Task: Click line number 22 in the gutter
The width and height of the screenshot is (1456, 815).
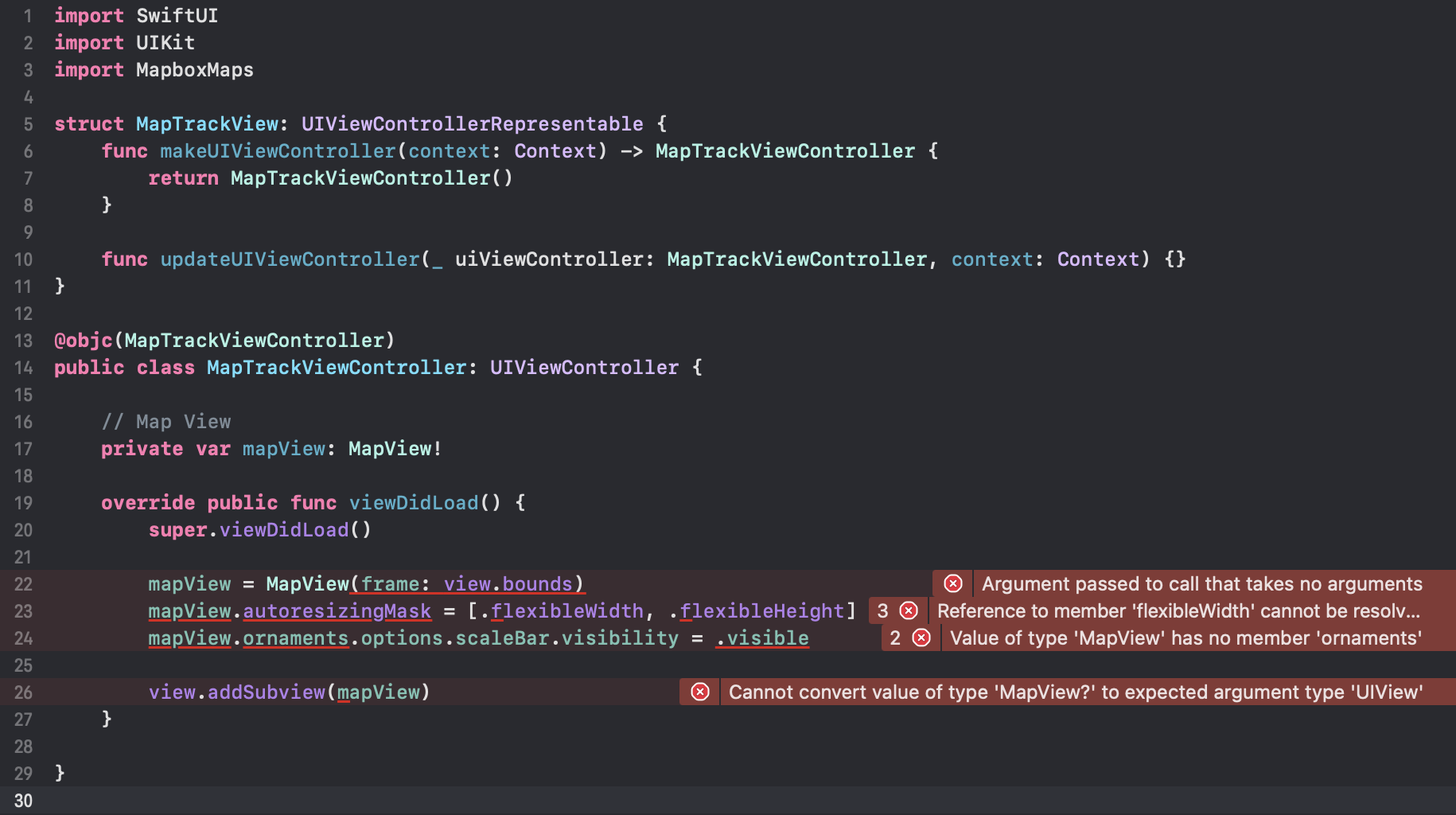Action: [23, 583]
